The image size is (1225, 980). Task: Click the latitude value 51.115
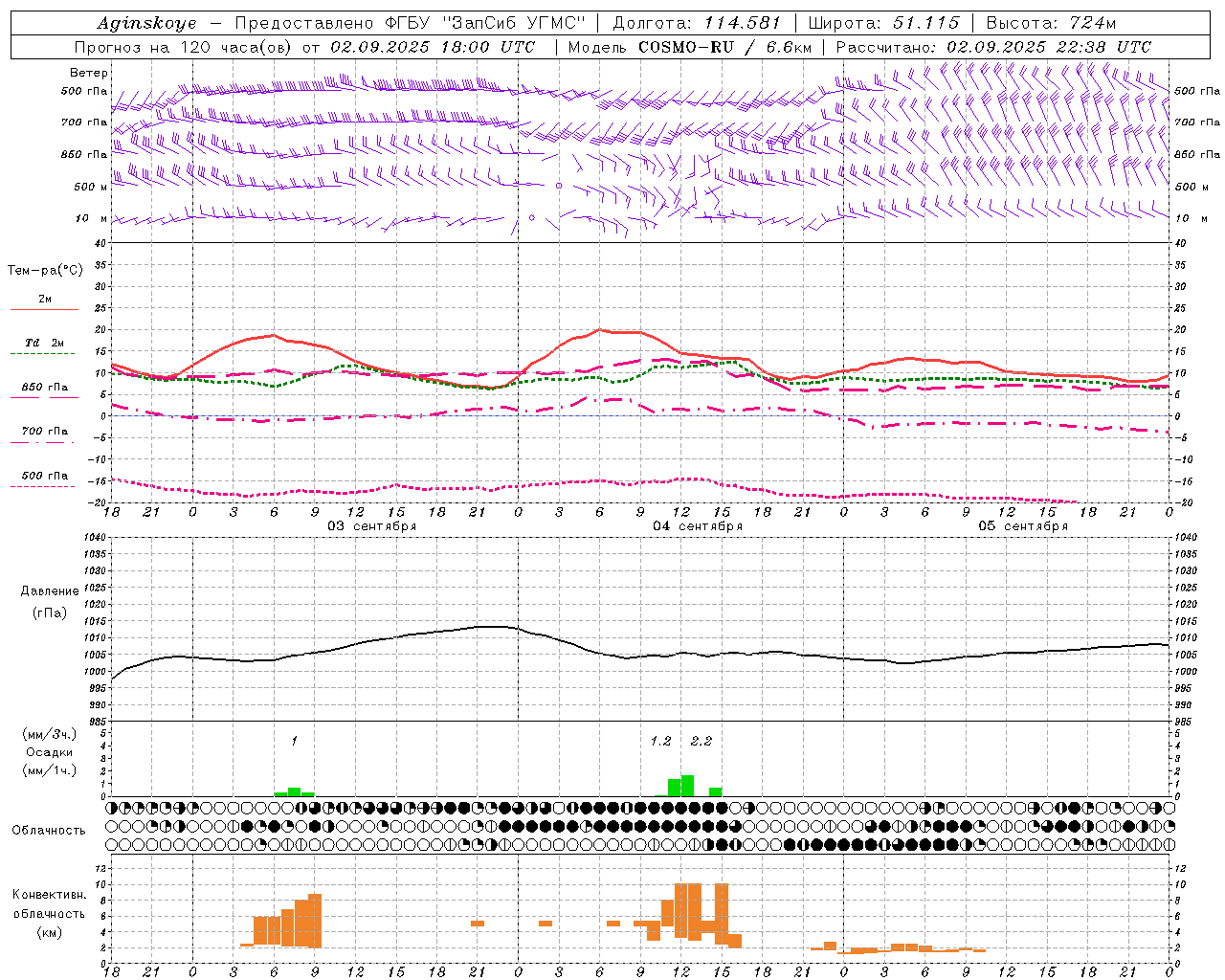tap(926, 23)
